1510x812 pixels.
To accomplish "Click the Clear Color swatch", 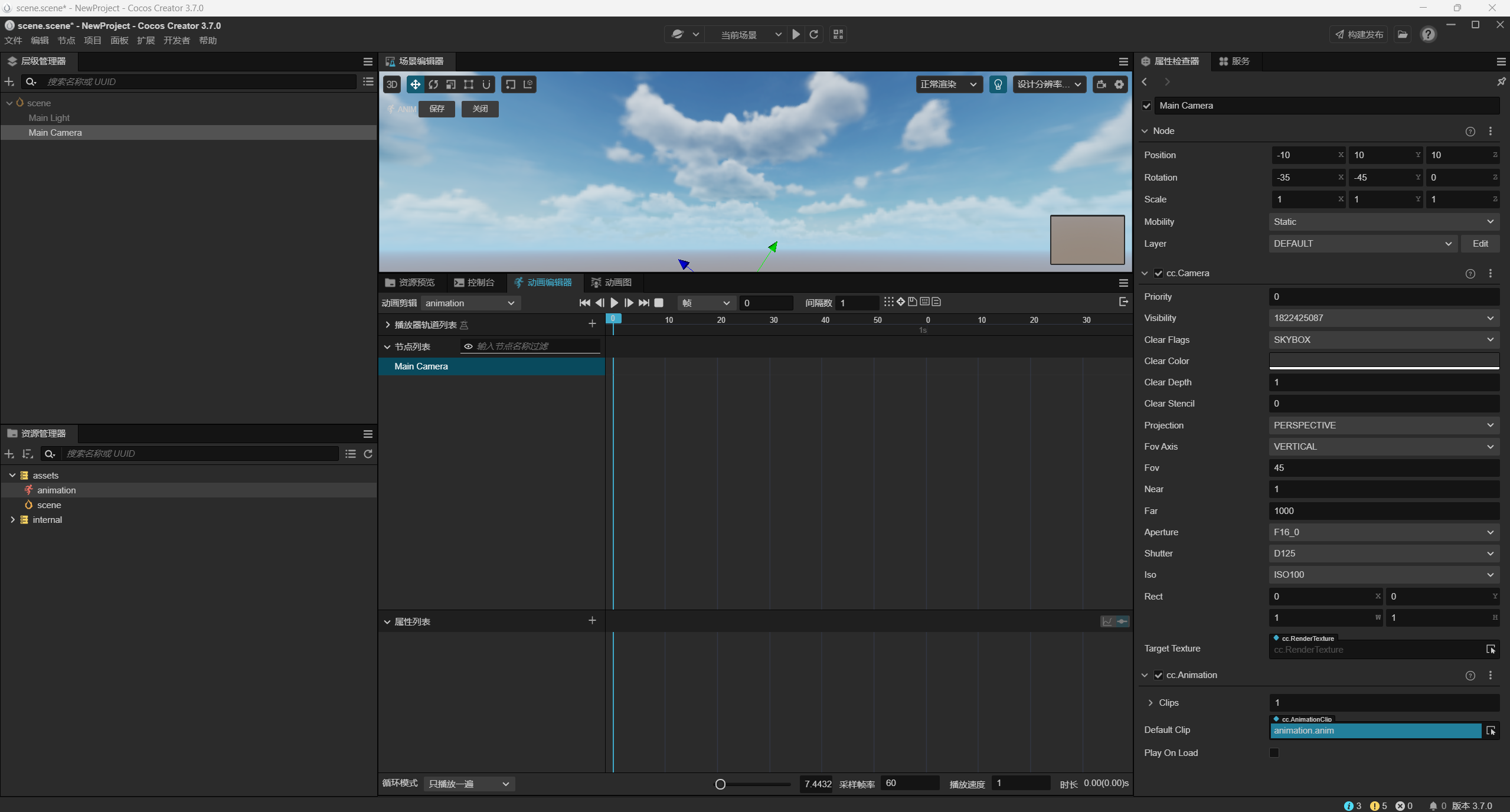I will pos(1383,361).
